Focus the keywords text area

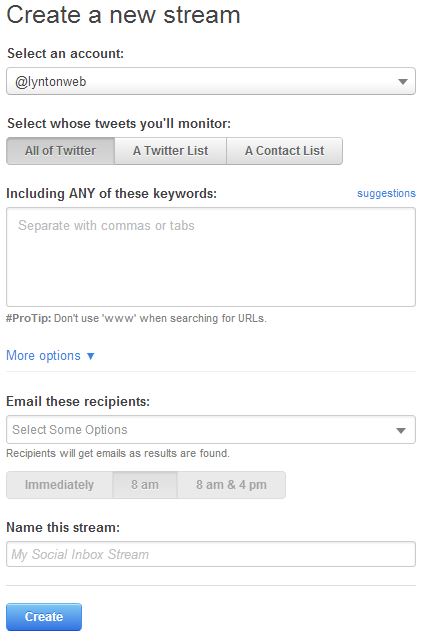[211, 257]
